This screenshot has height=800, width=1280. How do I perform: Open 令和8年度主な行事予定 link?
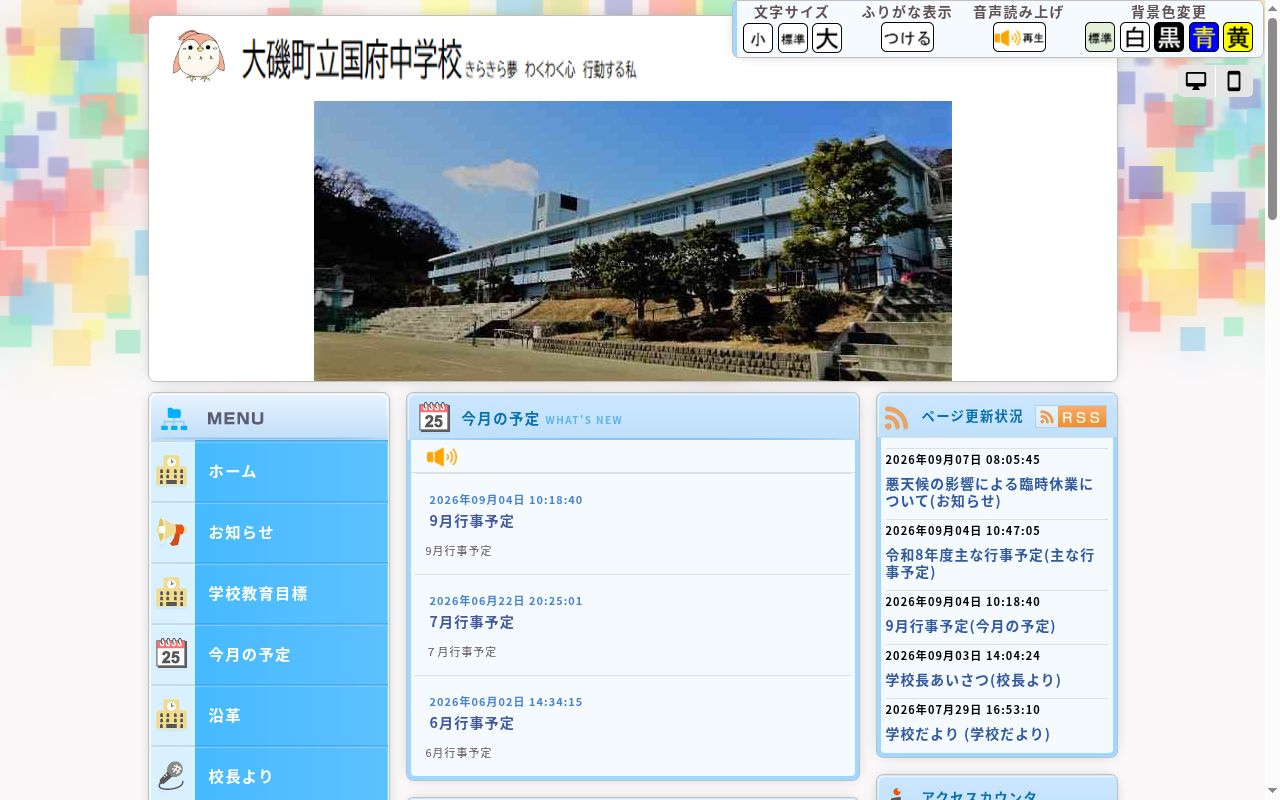(x=989, y=563)
